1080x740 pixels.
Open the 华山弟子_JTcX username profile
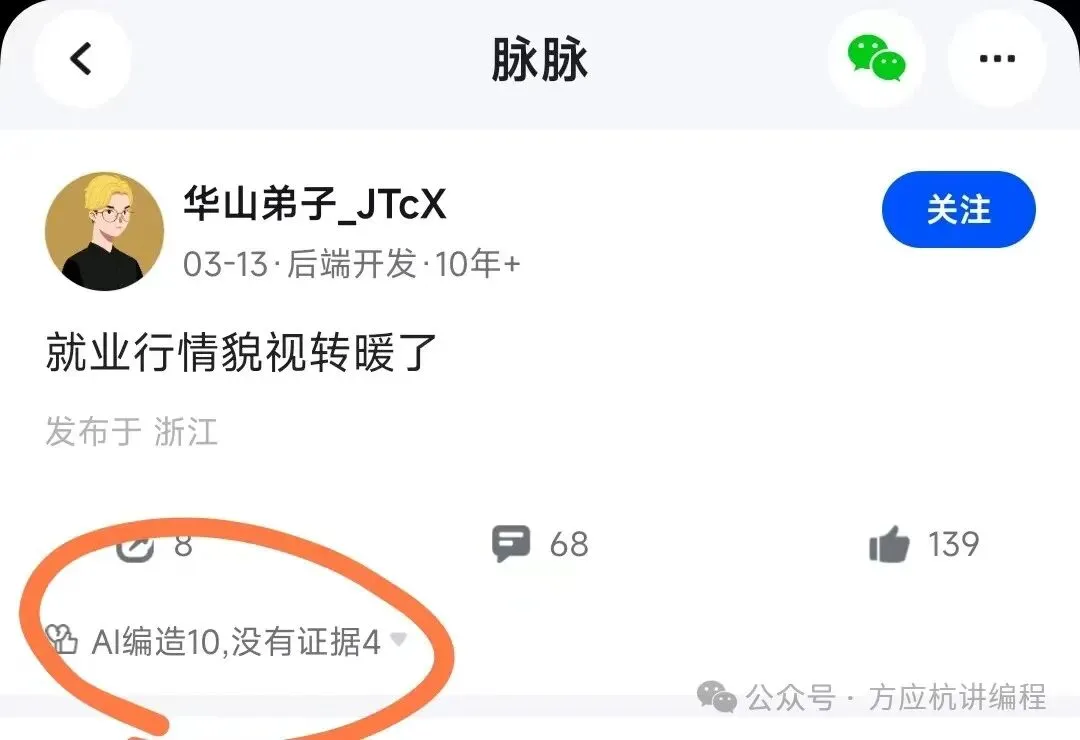coord(315,204)
